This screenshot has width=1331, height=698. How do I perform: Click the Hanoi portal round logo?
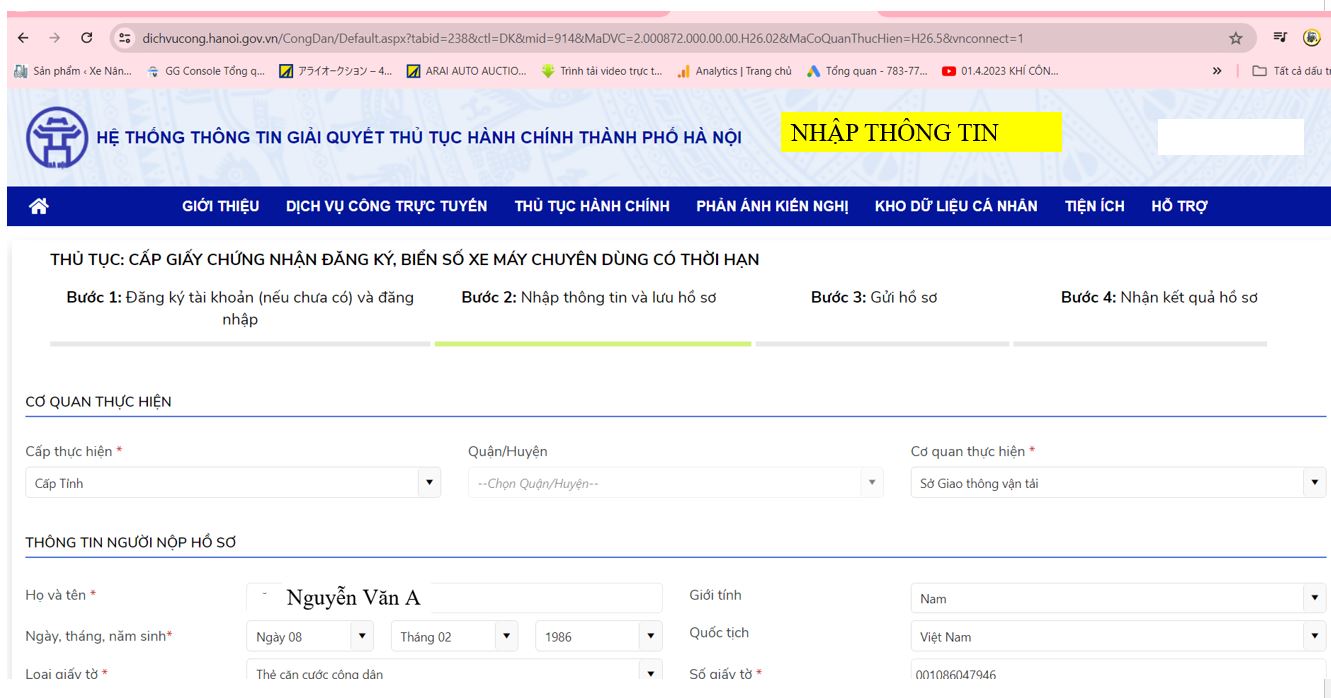point(57,137)
